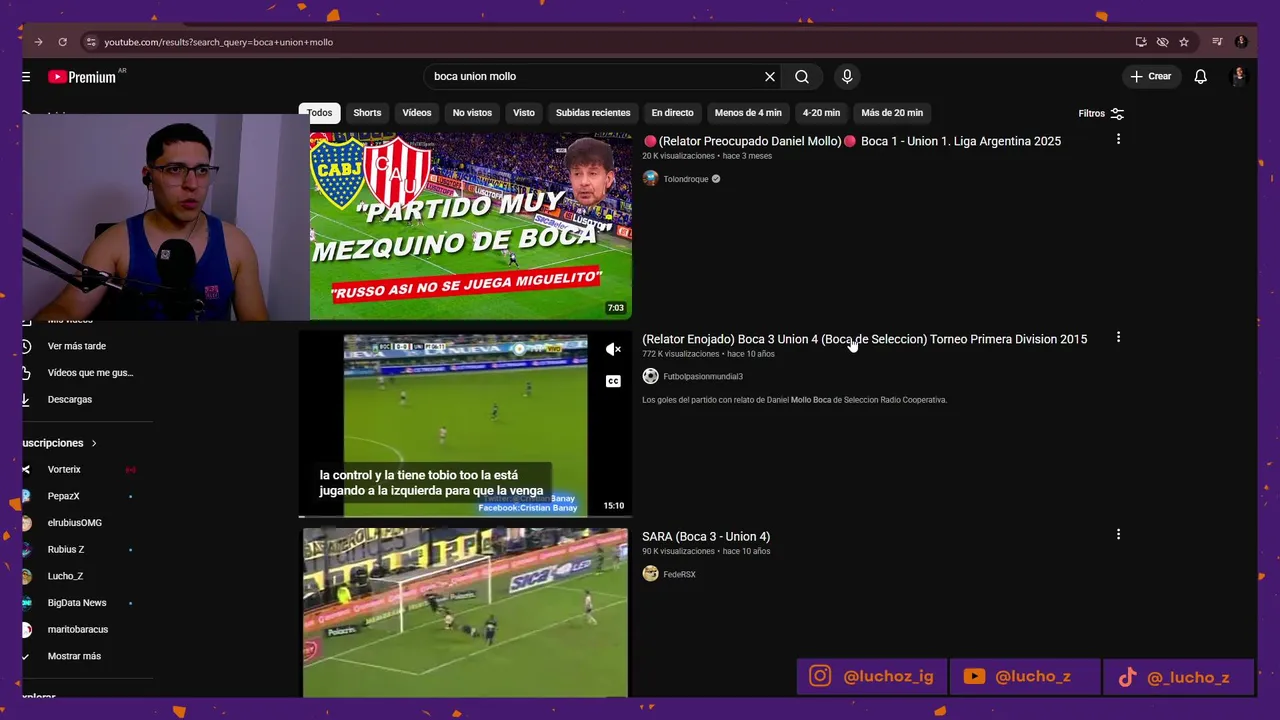Screen dimensions: 1280x720
Task: Click the Tolondroque channel name
Action: click(685, 179)
